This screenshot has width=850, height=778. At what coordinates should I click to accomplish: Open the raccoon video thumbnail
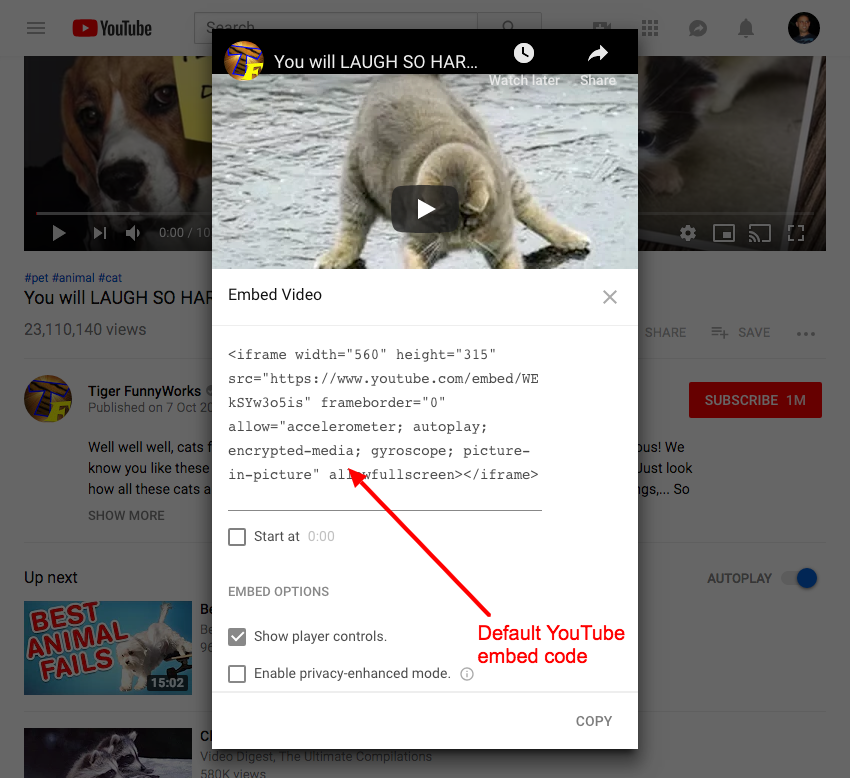pos(108,753)
